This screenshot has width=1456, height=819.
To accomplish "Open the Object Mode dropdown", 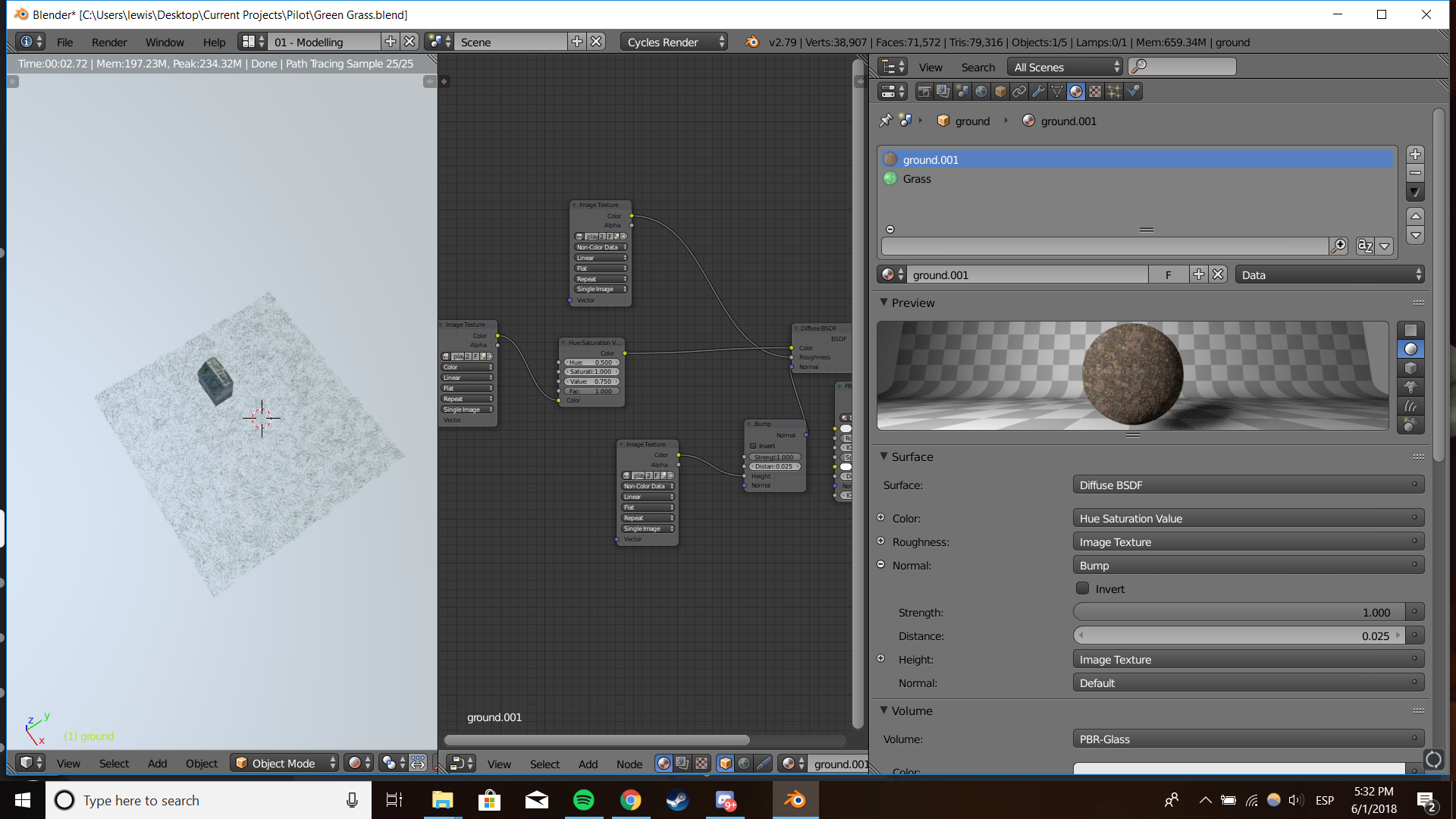I will pyautogui.click(x=285, y=763).
